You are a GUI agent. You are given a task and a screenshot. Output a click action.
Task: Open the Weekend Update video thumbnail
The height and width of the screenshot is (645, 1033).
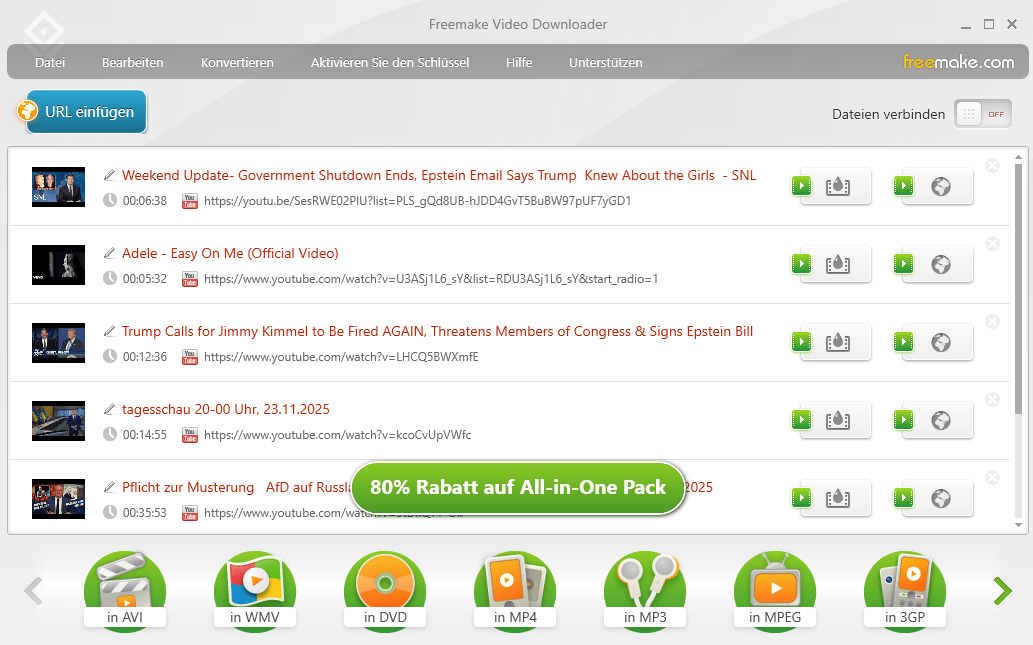[x=58, y=186]
